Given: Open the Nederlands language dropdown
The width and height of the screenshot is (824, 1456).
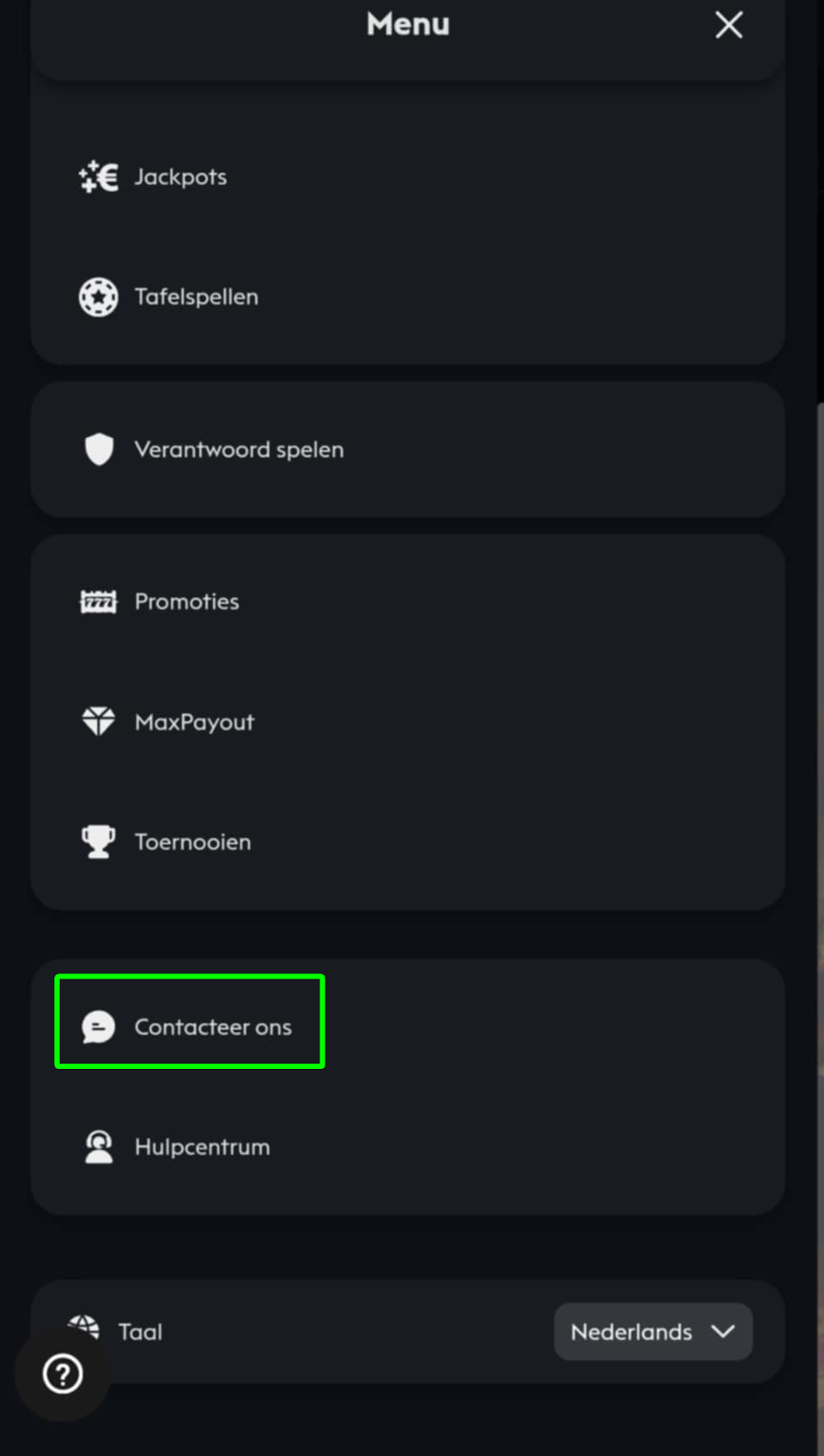Looking at the screenshot, I should (x=631, y=1332).
